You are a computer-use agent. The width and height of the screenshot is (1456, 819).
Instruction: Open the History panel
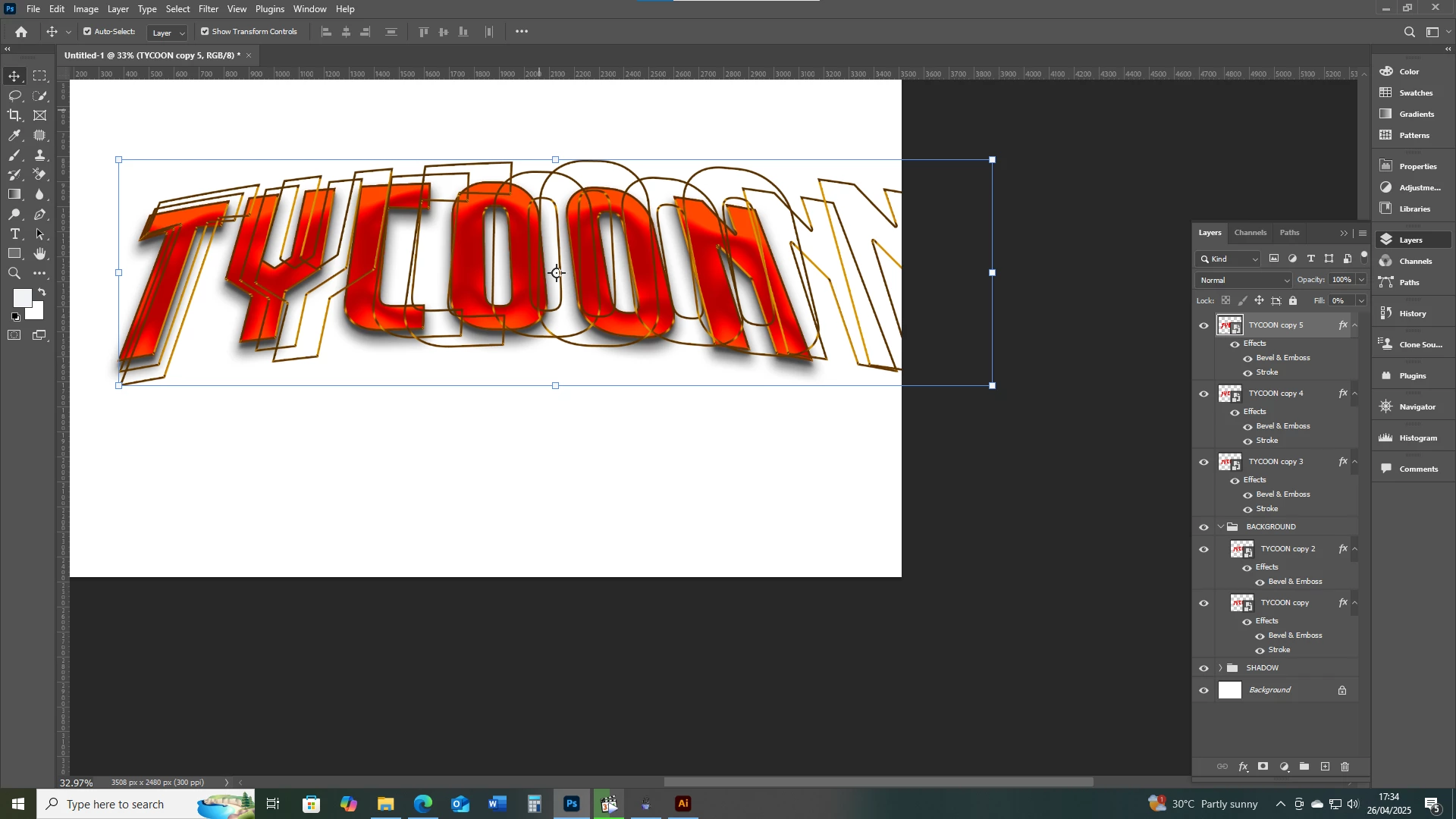(1412, 314)
